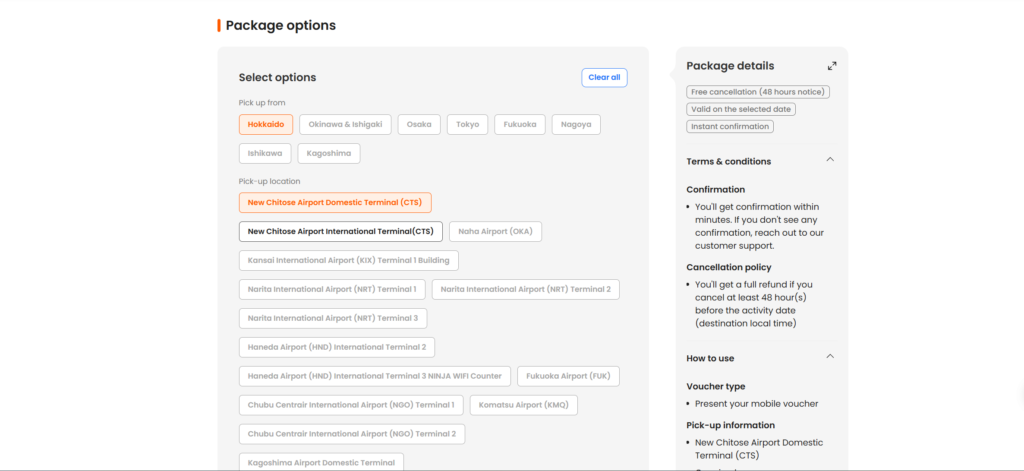Choose Osaka as pick-up region
Image resolution: width=1024 pixels, height=471 pixels.
[419, 125]
